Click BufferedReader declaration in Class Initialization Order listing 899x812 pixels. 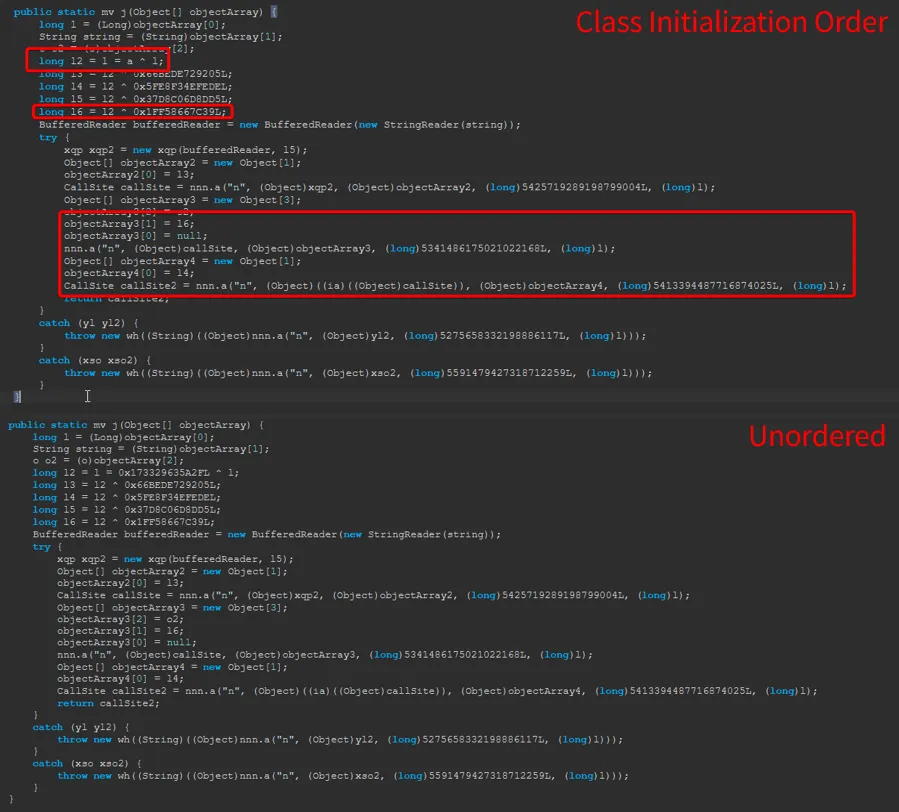tap(280, 125)
